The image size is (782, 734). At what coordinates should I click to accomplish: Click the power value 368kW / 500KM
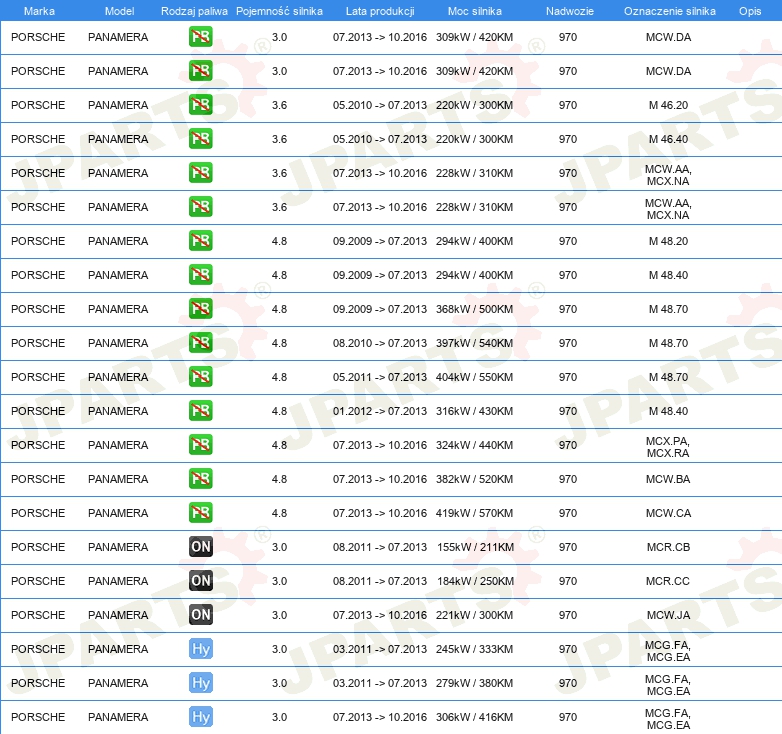(474, 309)
